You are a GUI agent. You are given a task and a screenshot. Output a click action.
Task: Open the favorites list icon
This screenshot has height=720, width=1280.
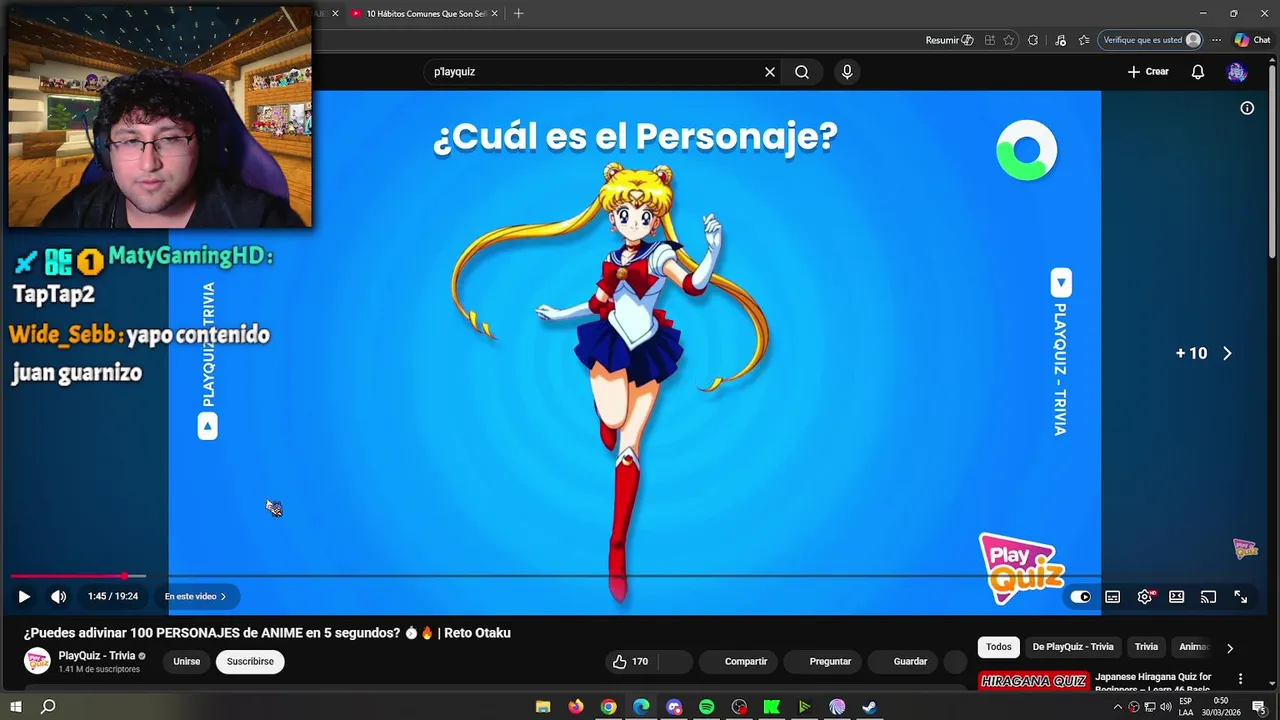click(x=1084, y=40)
